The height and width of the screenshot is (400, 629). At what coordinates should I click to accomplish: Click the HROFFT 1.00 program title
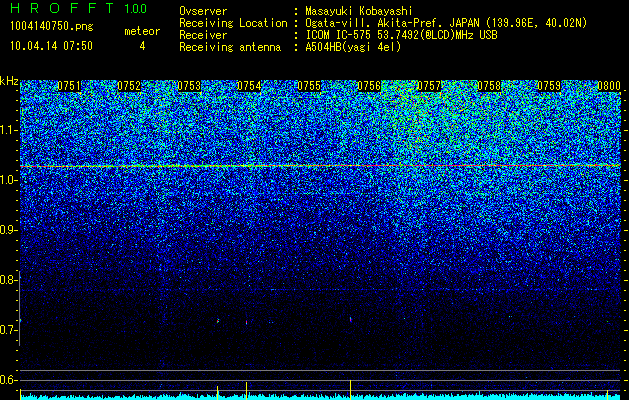click(x=78, y=8)
